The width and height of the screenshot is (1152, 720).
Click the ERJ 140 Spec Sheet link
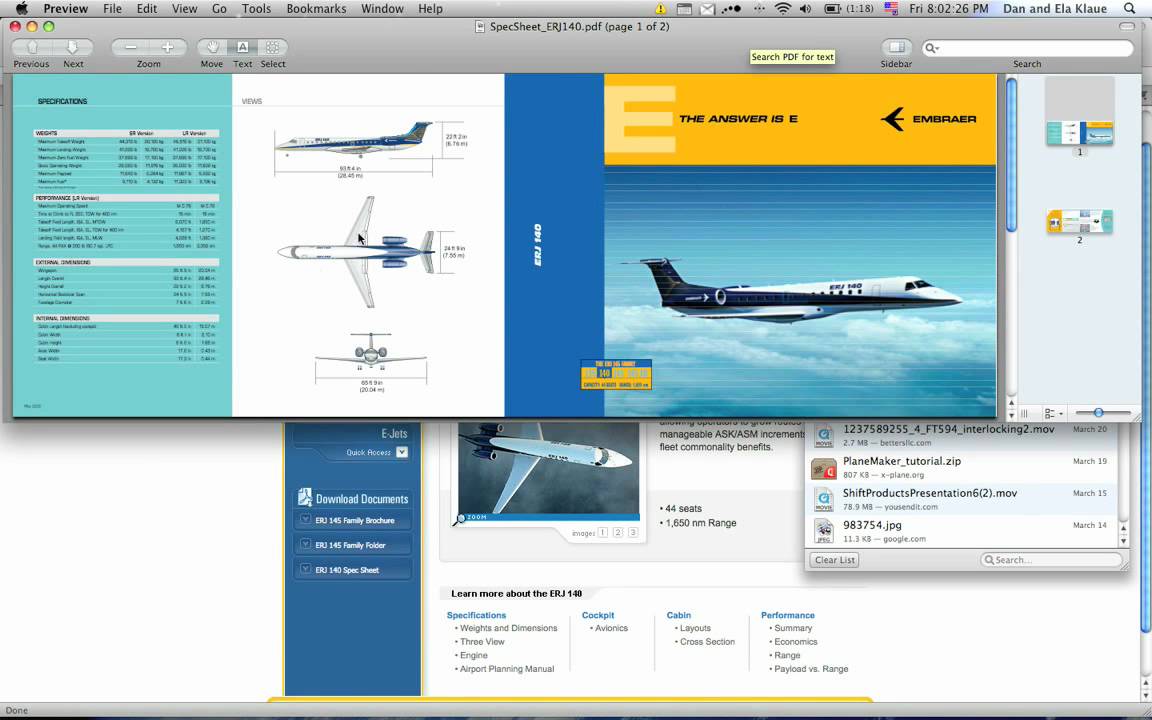[348, 570]
